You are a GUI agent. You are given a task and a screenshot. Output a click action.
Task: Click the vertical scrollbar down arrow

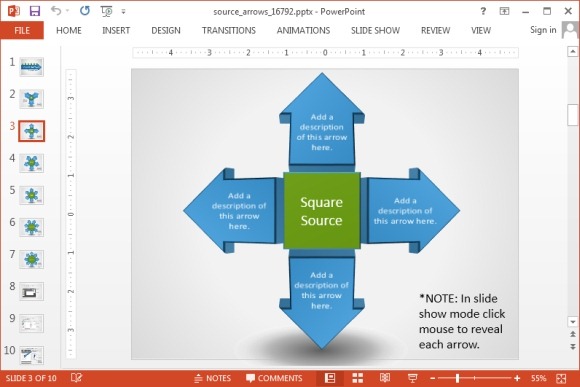(573, 322)
